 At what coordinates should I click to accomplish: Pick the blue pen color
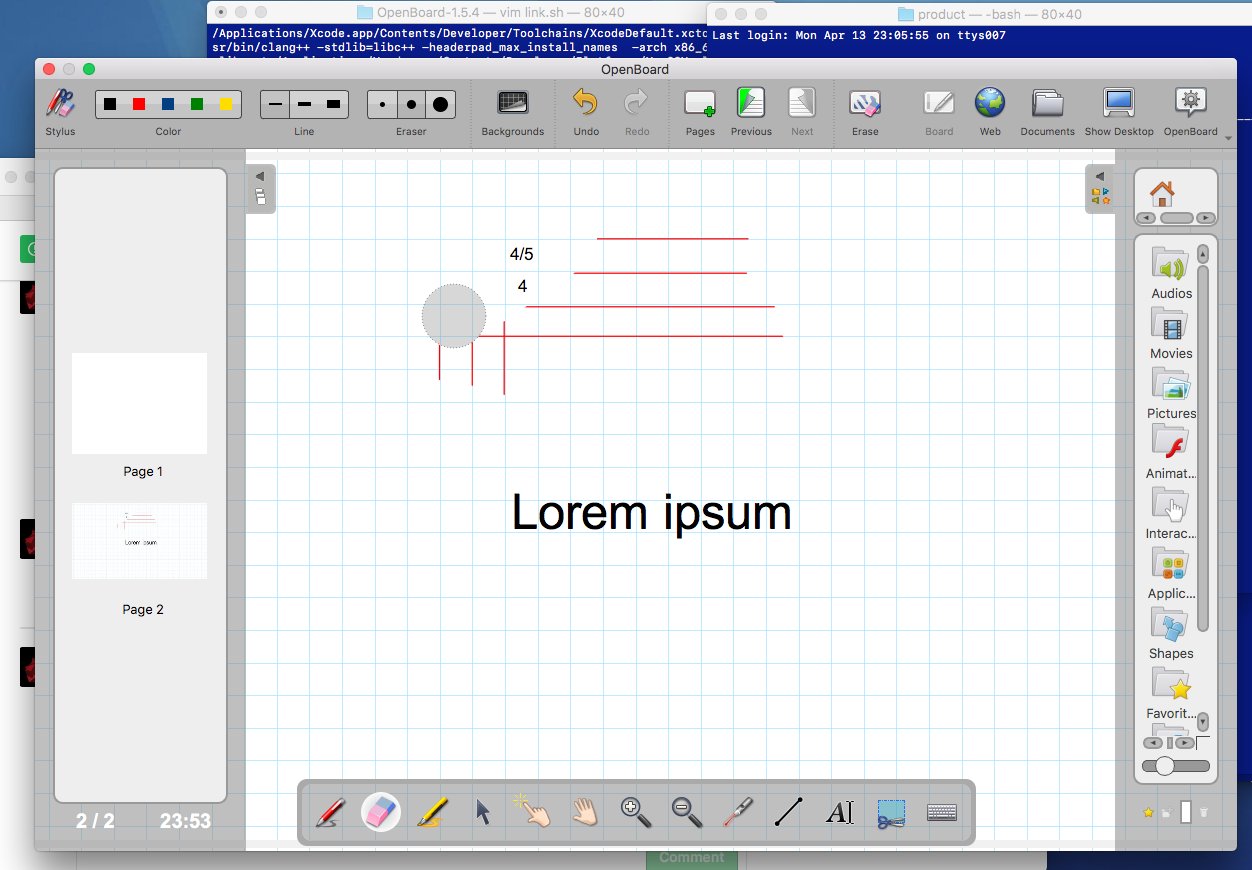pos(168,104)
